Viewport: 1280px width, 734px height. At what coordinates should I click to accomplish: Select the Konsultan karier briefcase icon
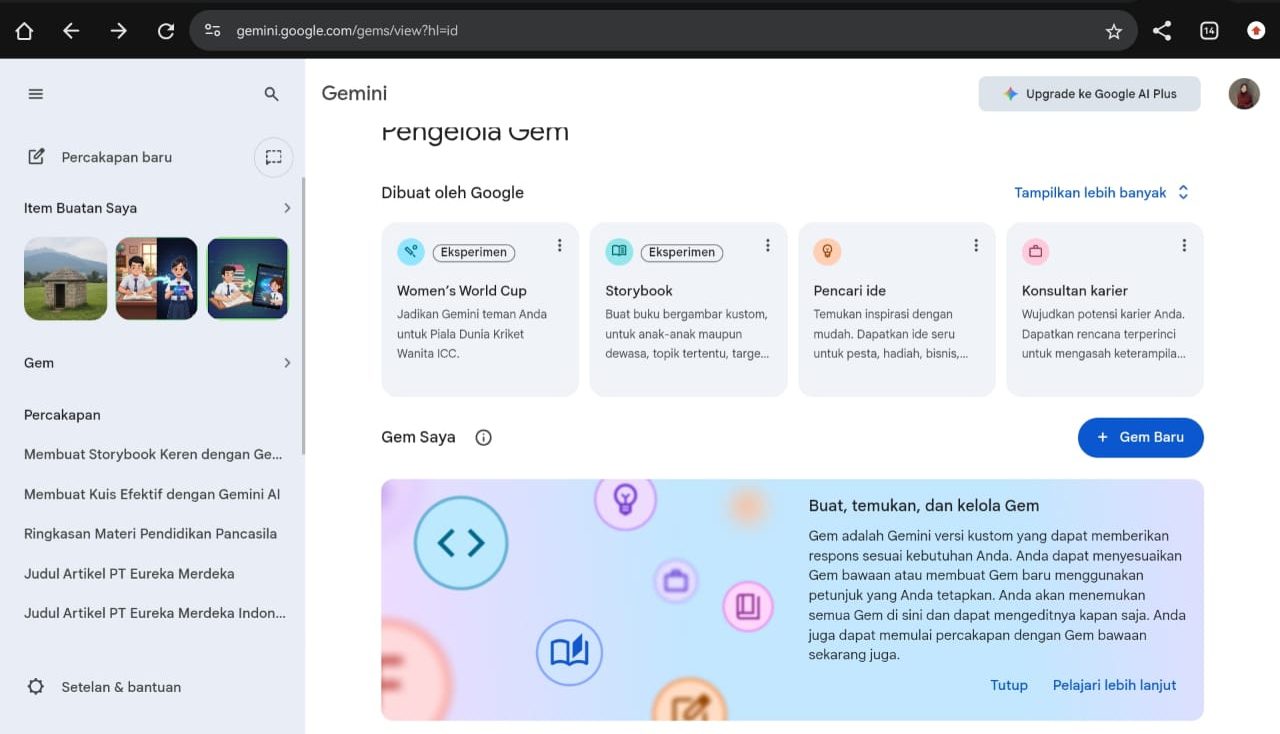click(1035, 251)
